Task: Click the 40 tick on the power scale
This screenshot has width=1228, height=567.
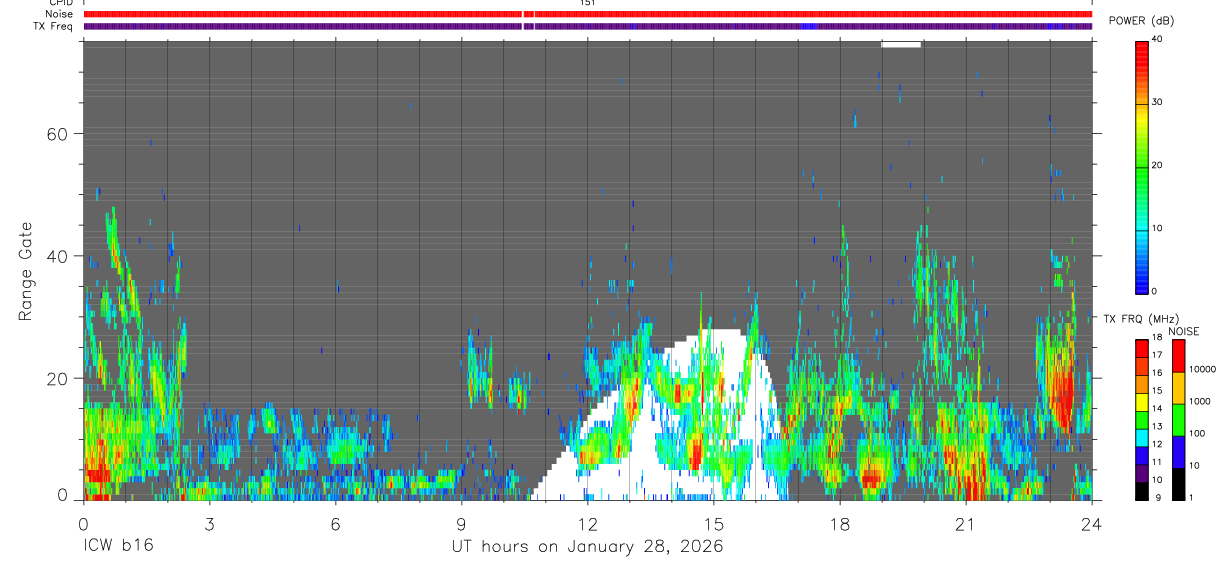Action: coord(1157,39)
